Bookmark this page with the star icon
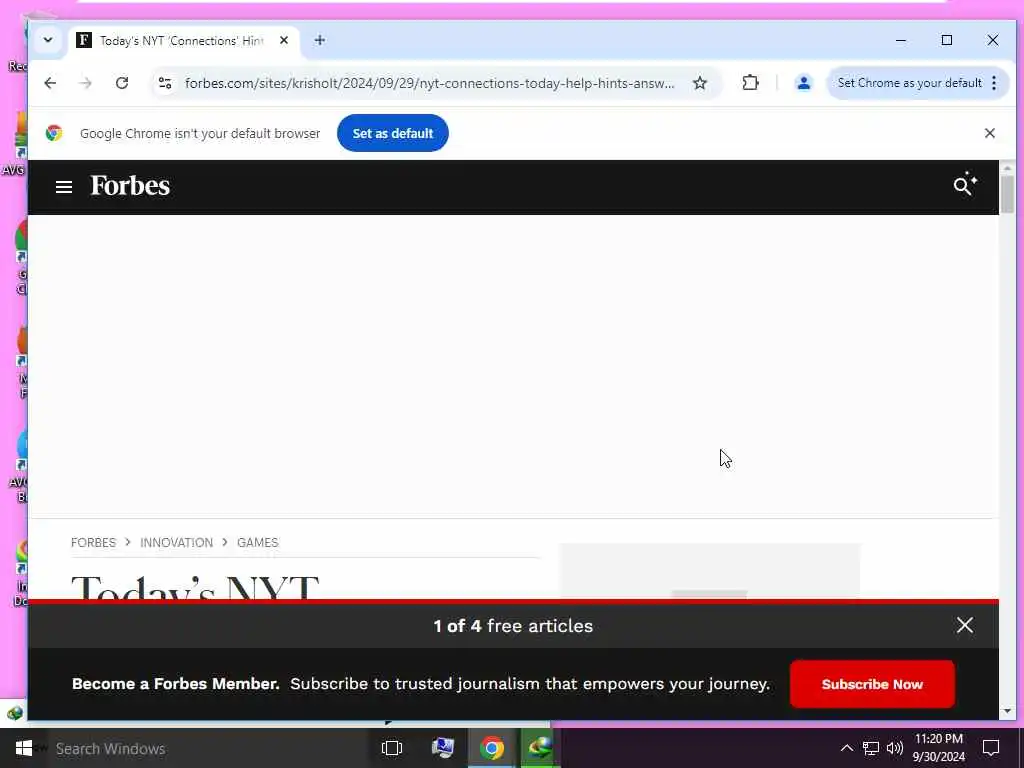 pos(700,83)
